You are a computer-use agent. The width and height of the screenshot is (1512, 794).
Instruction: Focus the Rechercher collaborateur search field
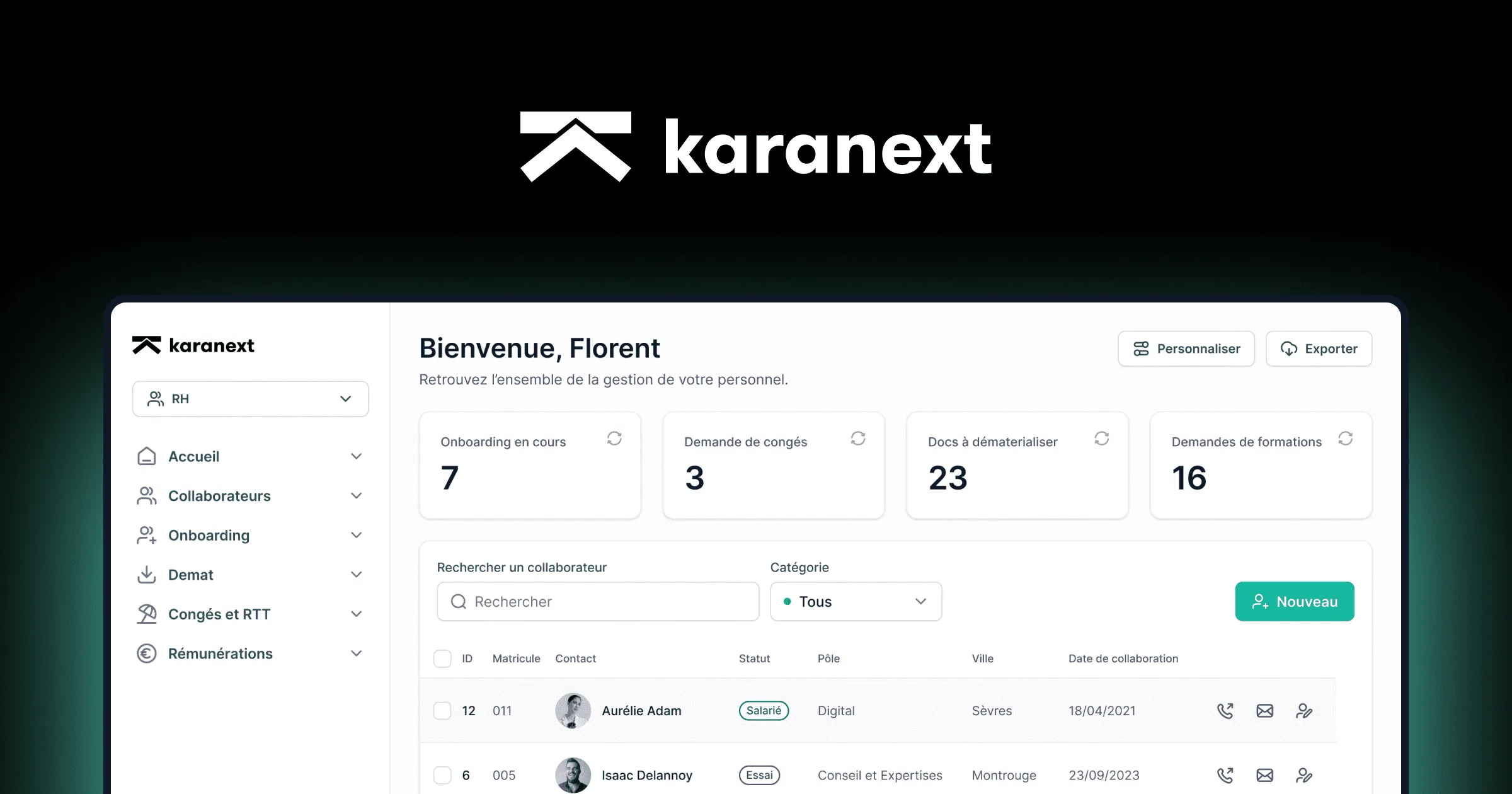(x=598, y=602)
